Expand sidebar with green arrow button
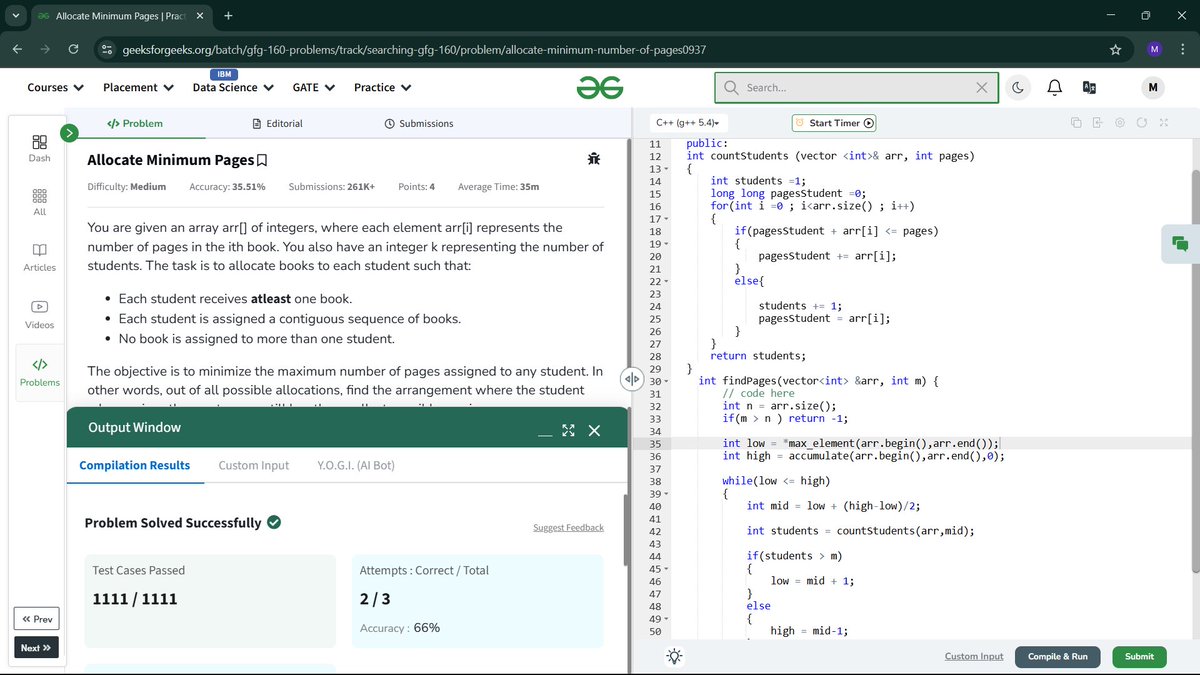 pos(69,132)
